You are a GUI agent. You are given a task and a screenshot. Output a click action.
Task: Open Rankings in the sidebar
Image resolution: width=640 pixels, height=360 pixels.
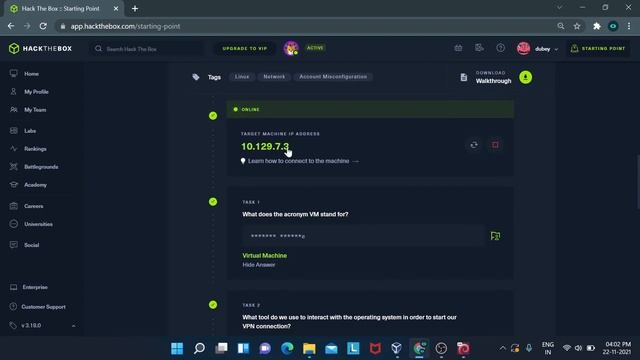35,149
